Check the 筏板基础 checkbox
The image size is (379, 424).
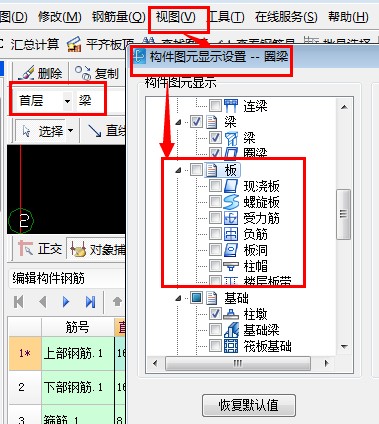(215, 345)
